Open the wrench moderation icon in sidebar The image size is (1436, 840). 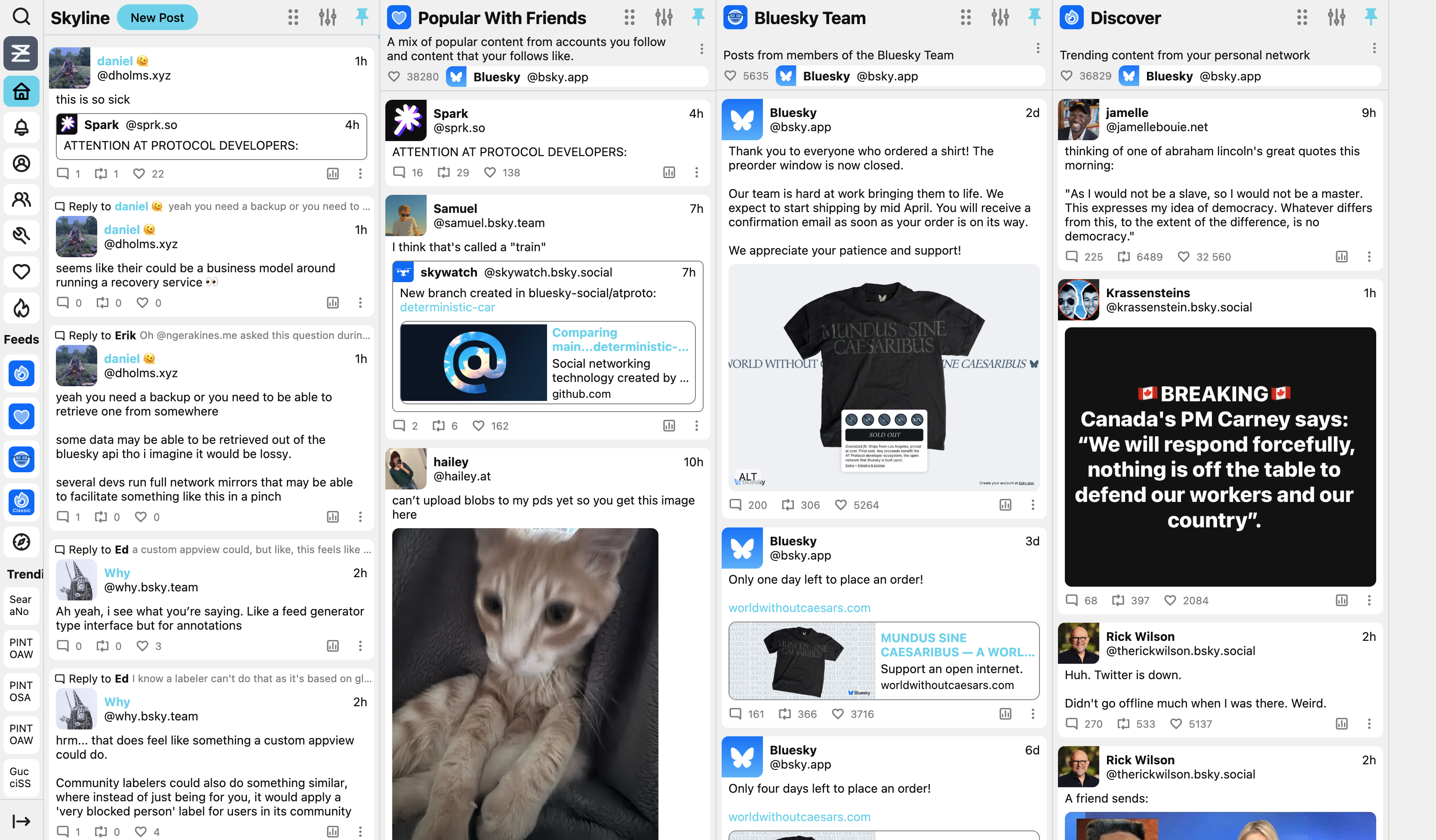21,236
